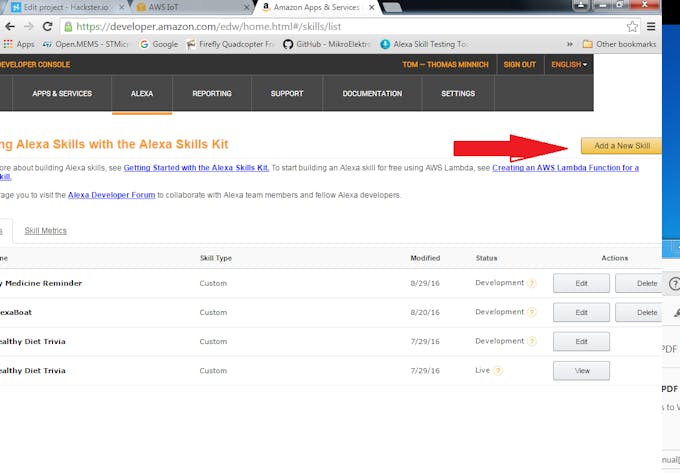Screen dimensions: 680x473
Task: Close the Edit project - Hackster.io tab
Action: (121, 7)
